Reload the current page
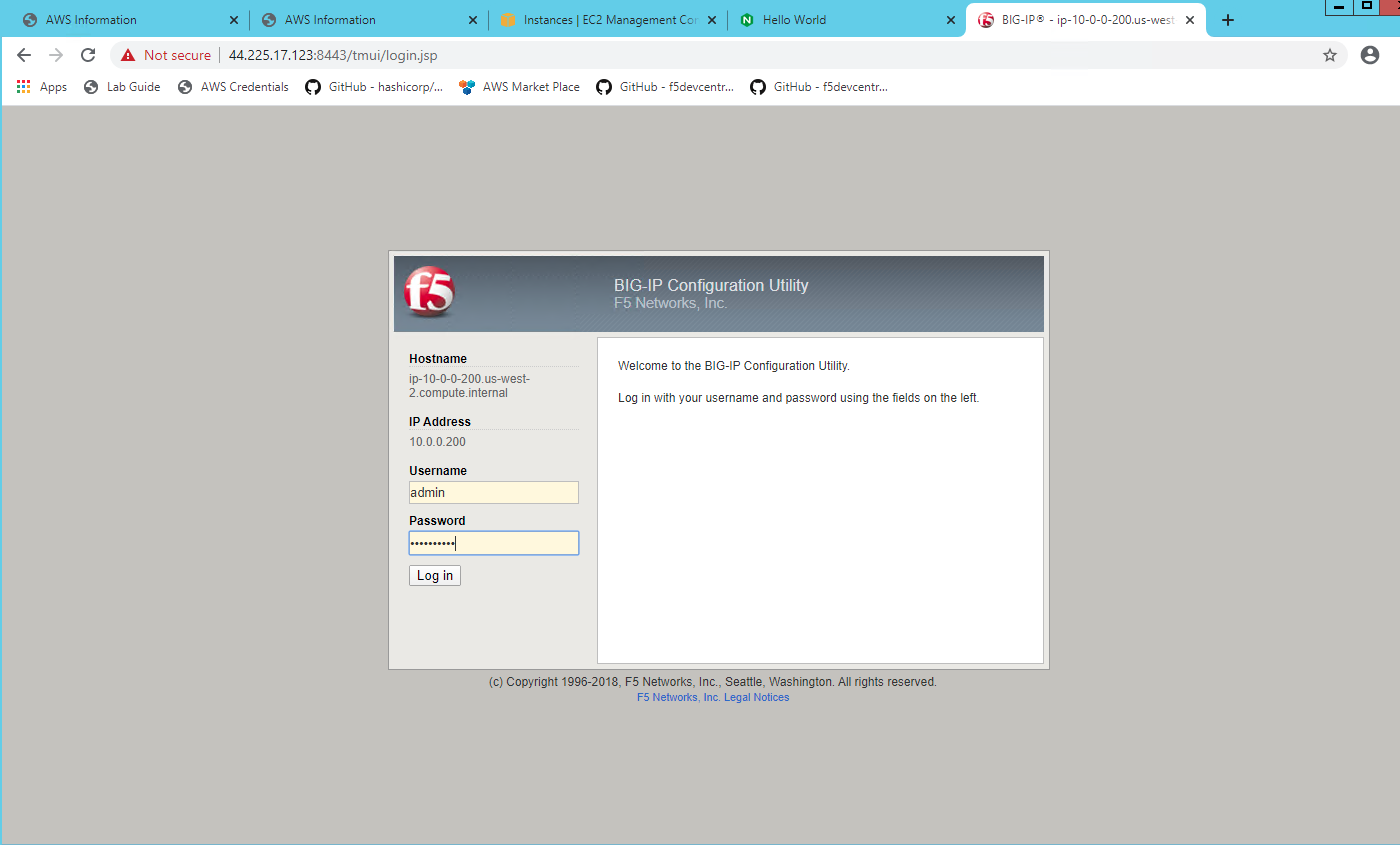The width and height of the screenshot is (1400, 845). (x=88, y=55)
